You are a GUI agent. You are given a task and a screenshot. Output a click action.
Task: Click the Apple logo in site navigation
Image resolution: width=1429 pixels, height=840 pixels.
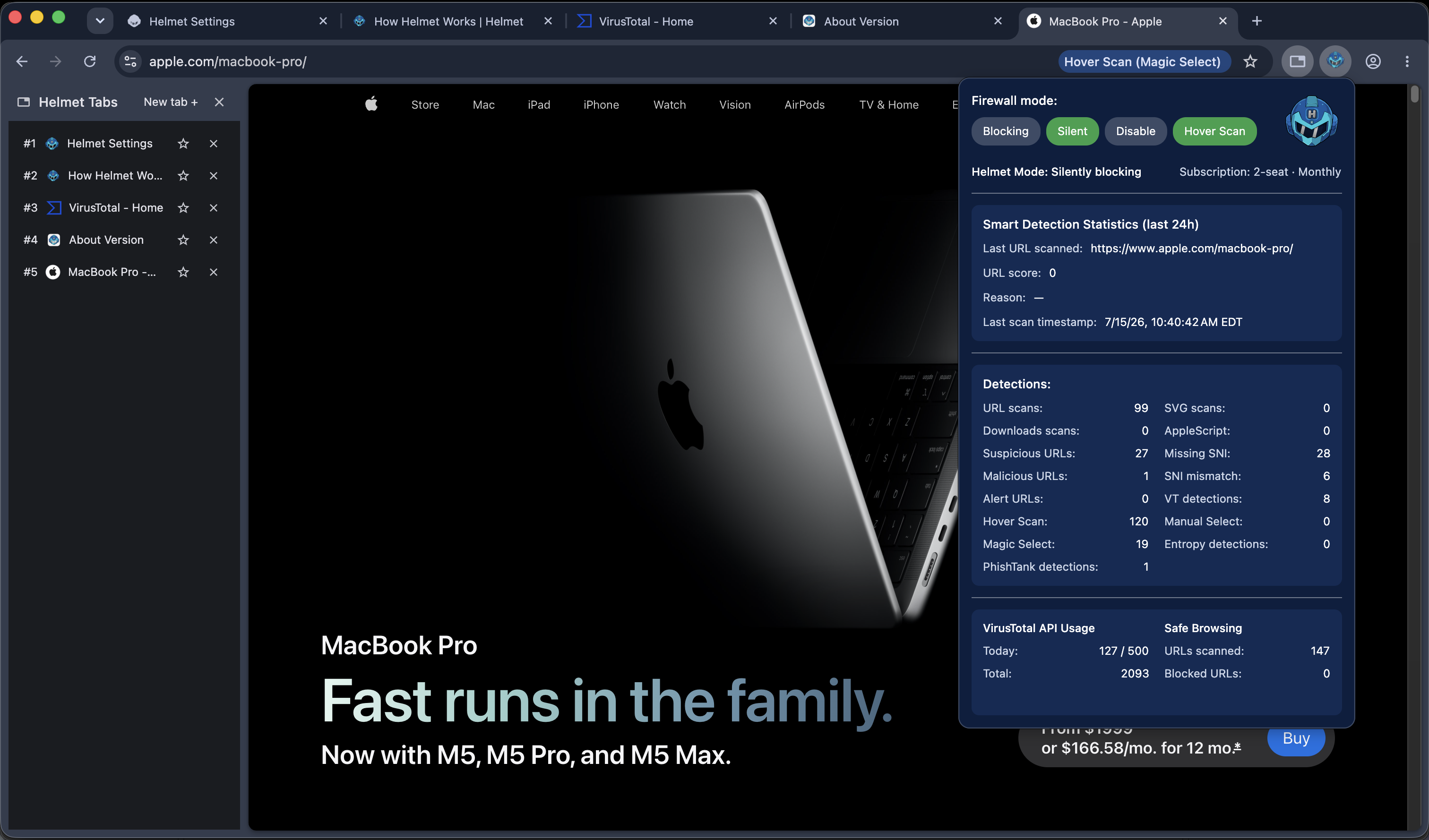371,104
